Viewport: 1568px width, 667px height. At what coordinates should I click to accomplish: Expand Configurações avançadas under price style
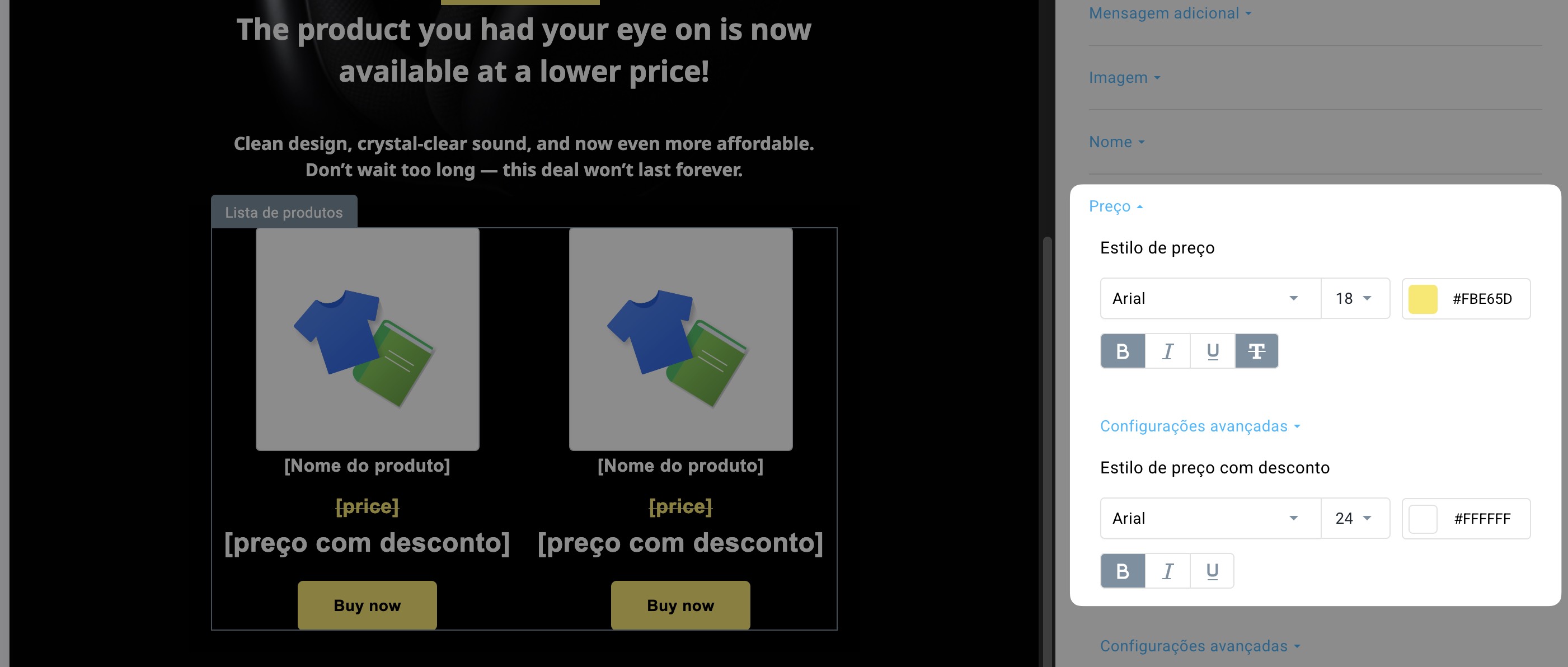click(1200, 426)
